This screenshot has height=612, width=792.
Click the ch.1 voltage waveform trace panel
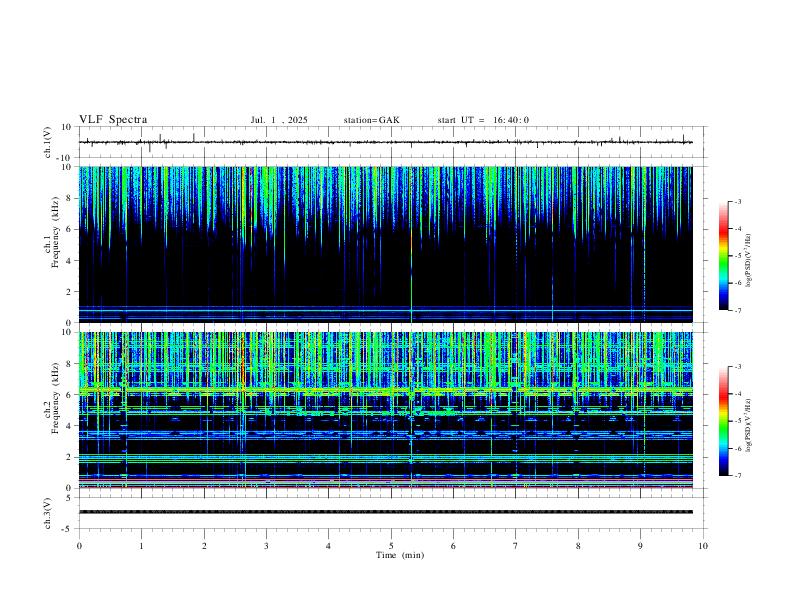coord(392,142)
